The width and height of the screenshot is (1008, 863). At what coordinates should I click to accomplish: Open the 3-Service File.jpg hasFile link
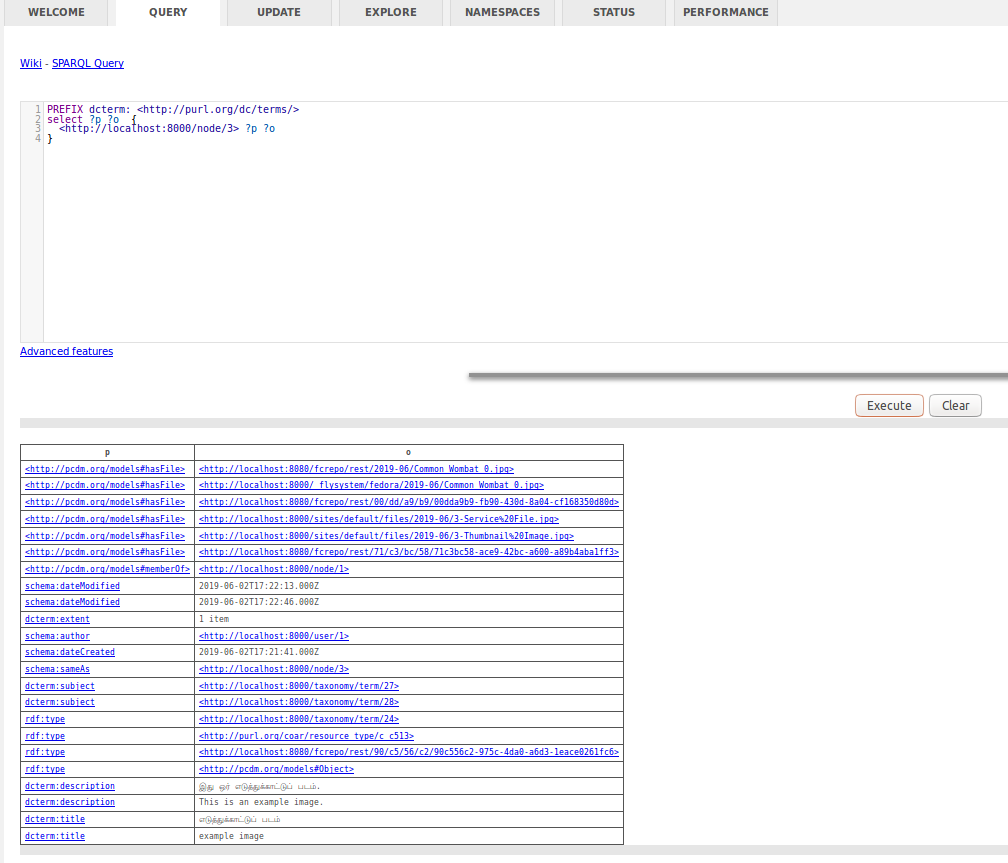[x=378, y=518]
